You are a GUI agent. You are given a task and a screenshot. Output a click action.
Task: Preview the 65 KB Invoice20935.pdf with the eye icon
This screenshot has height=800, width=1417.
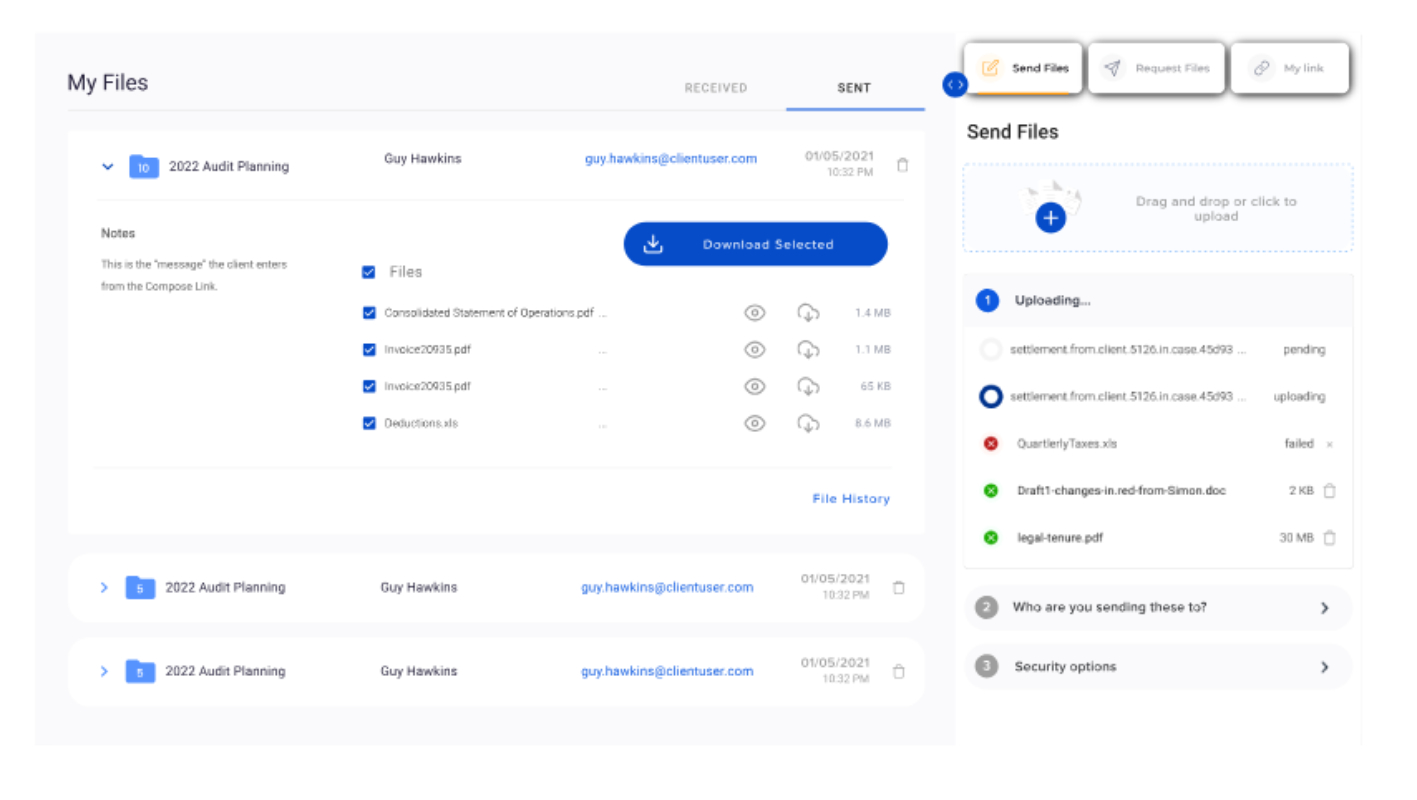pyautogui.click(x=755, y=386)
